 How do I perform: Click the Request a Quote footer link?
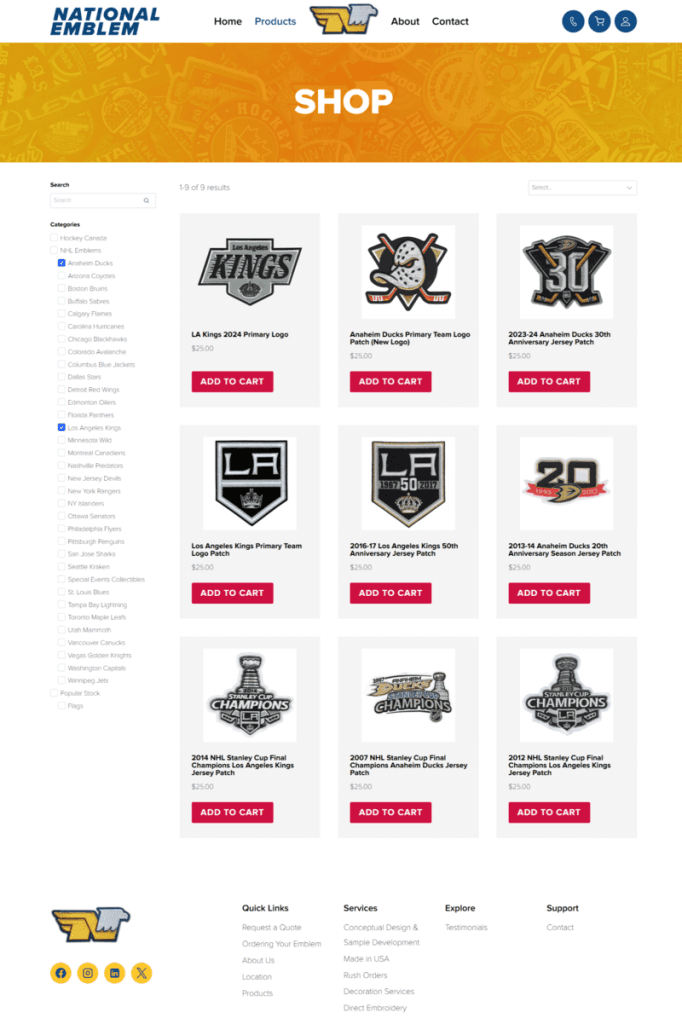271,928
